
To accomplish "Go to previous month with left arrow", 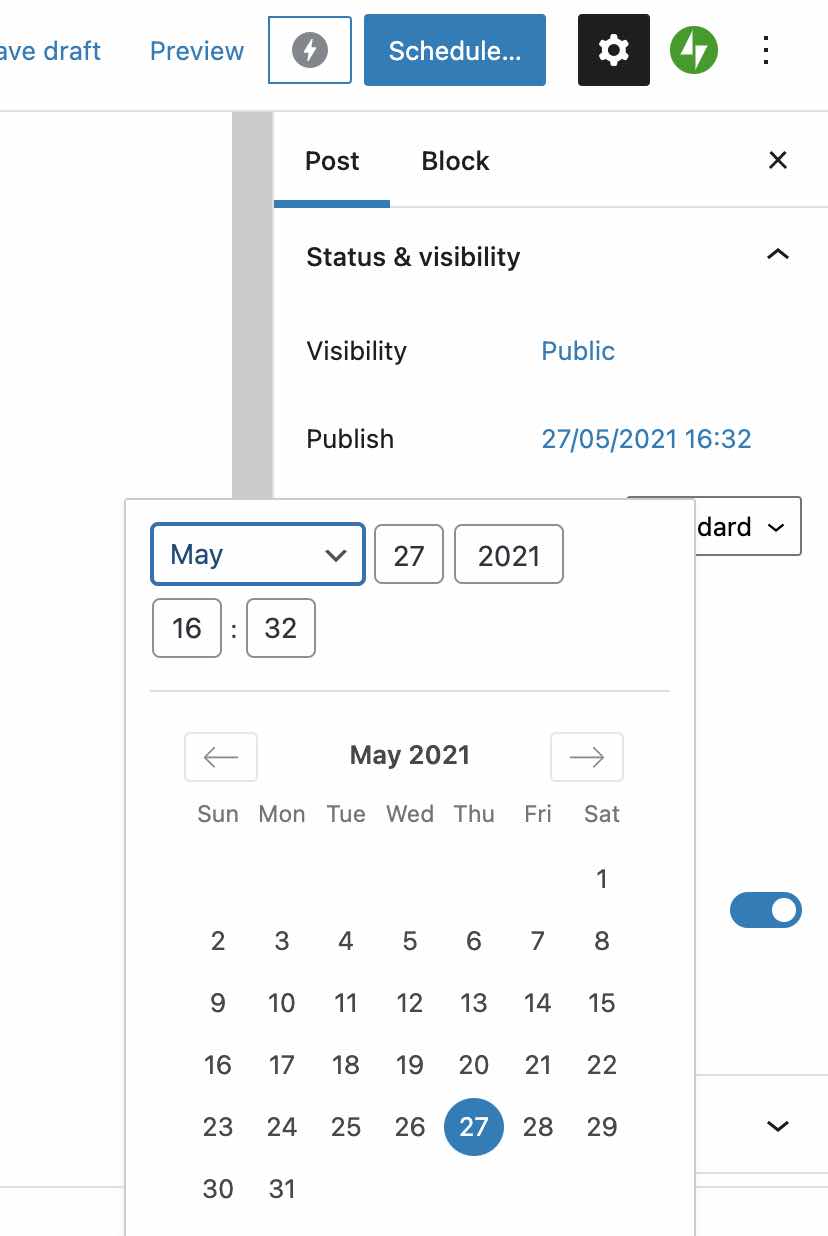I will click(221, 757).
